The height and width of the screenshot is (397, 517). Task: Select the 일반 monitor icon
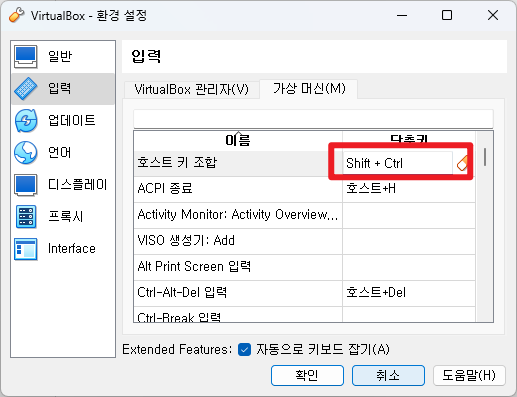click(26, 56)
